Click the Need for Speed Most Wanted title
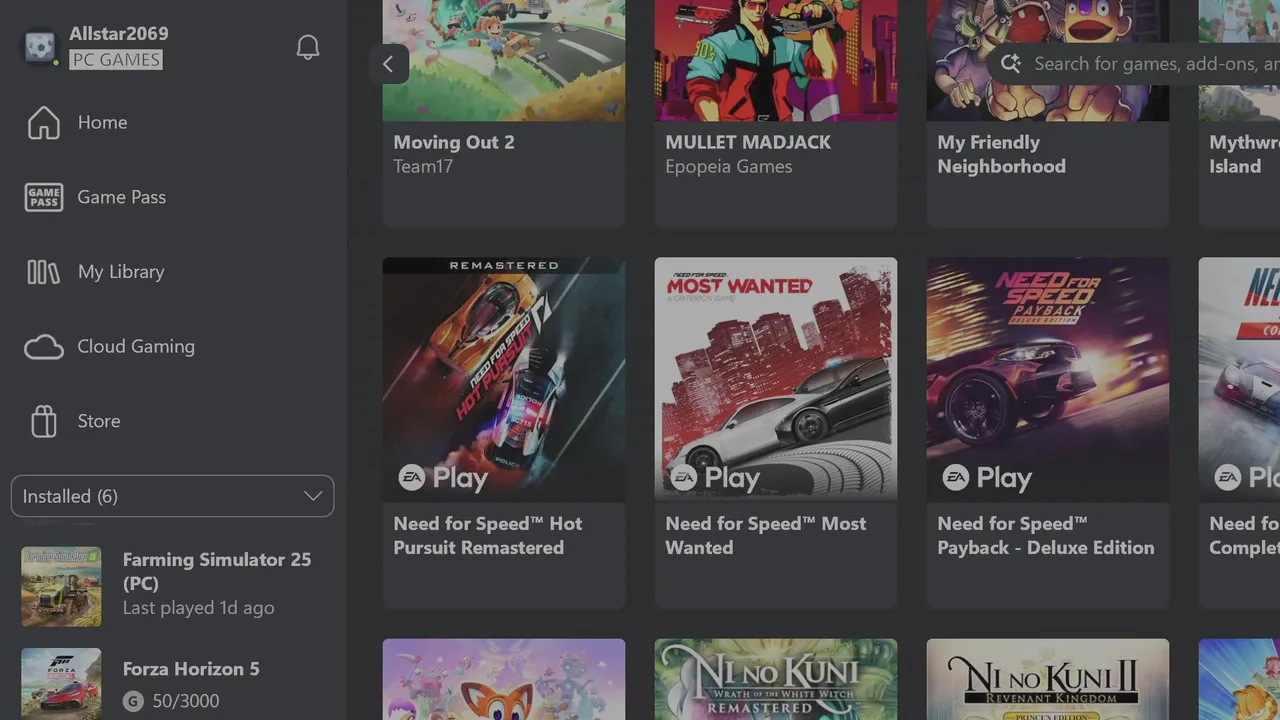The height and width of the screenshot is (720, 1280). 766,535
